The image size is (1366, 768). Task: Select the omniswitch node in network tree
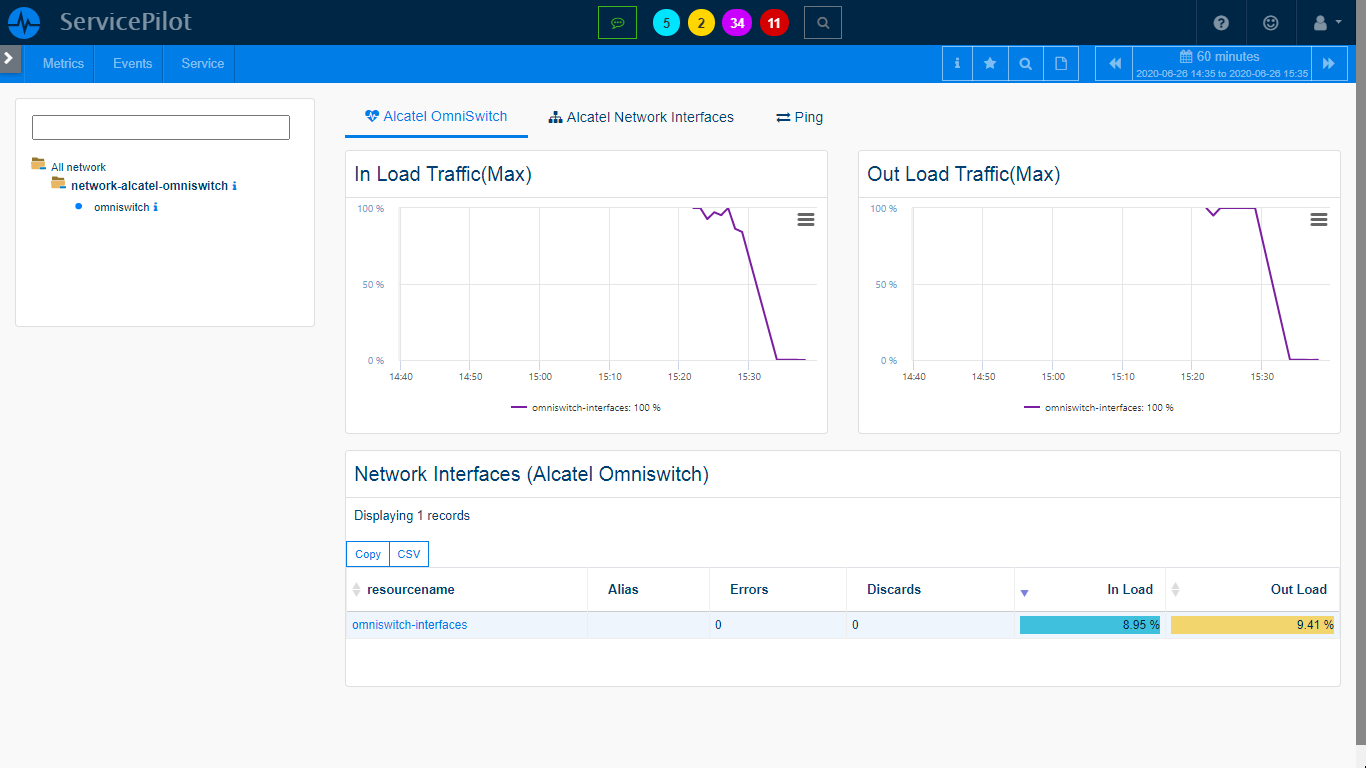click(x=121, y=207)
